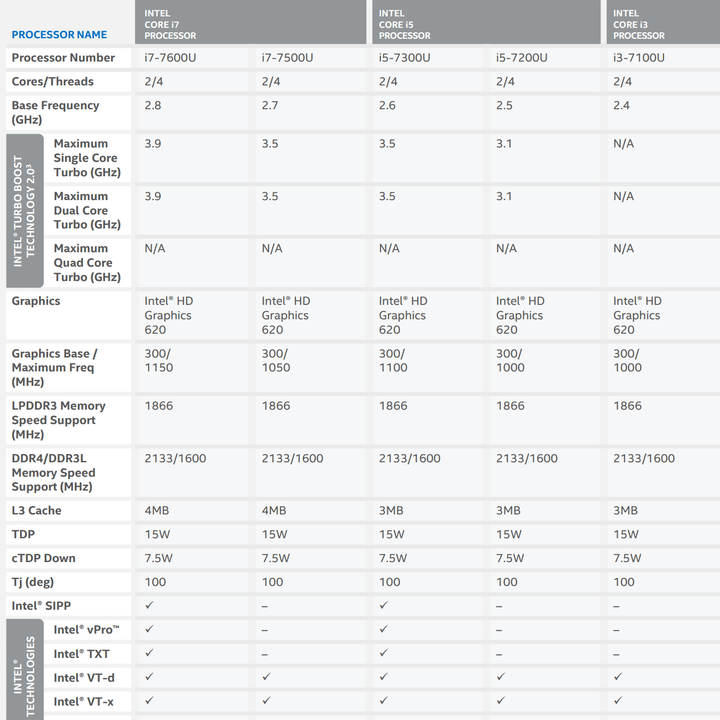
Task: Click the i7-7500U processor number cell
Action: (x=287, y=58)
